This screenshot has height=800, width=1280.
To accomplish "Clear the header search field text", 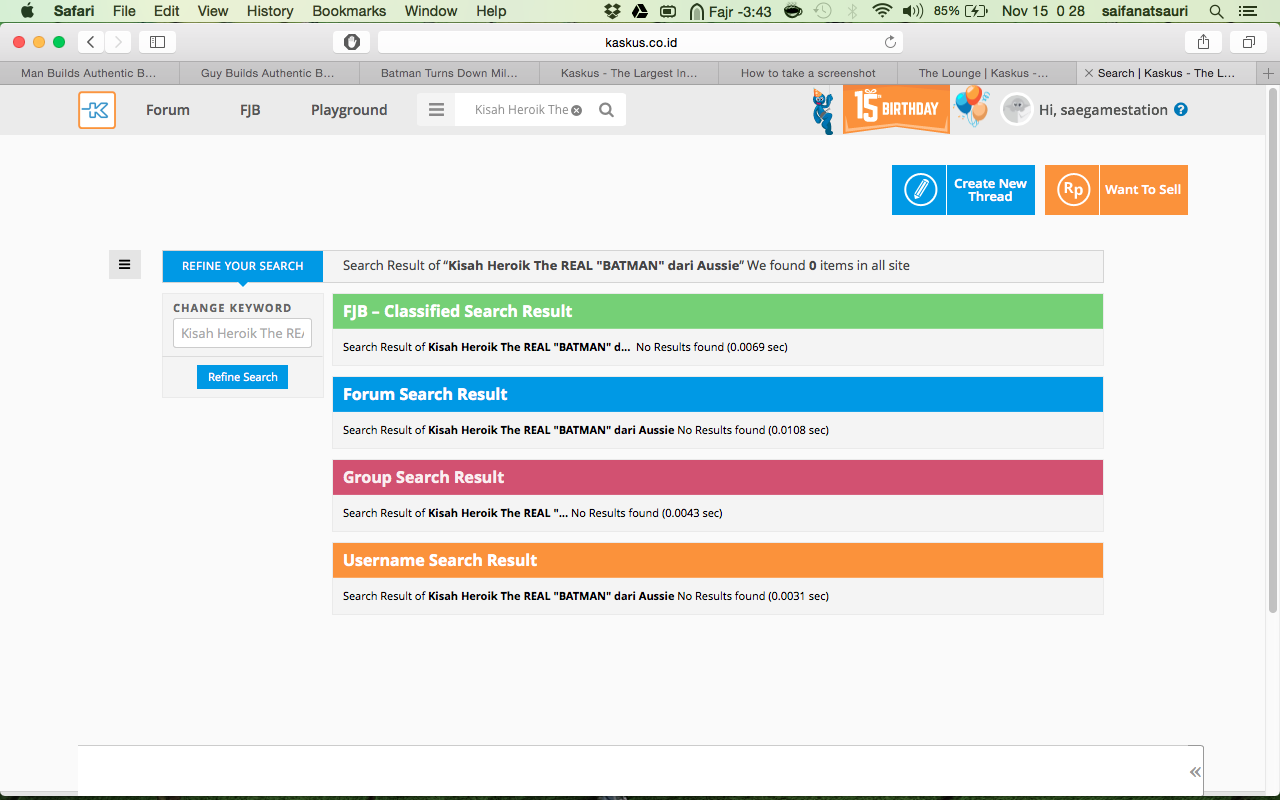I will [x=576, y=110].
